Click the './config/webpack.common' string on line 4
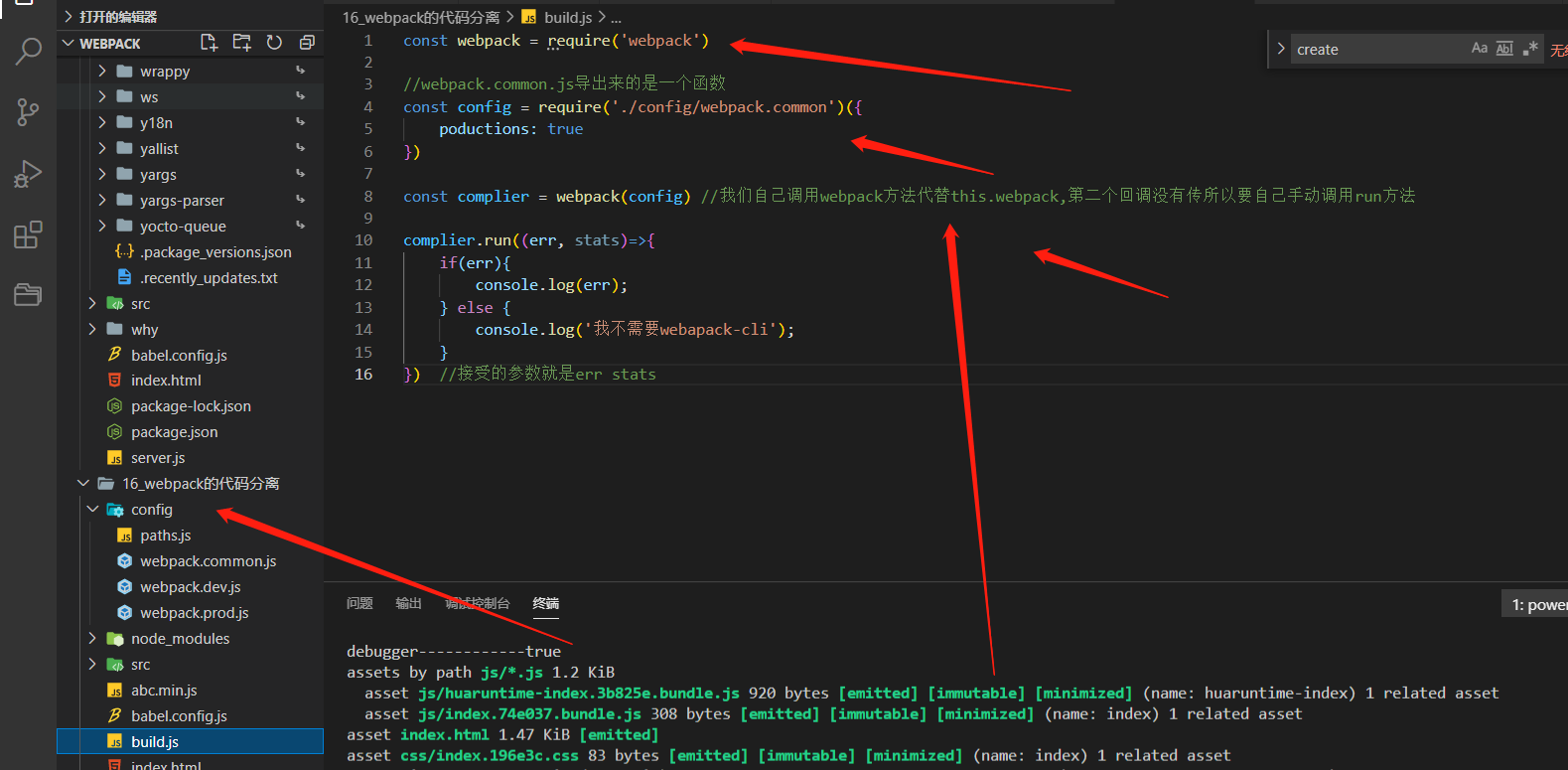The image size is (1568, 770). 723,107
